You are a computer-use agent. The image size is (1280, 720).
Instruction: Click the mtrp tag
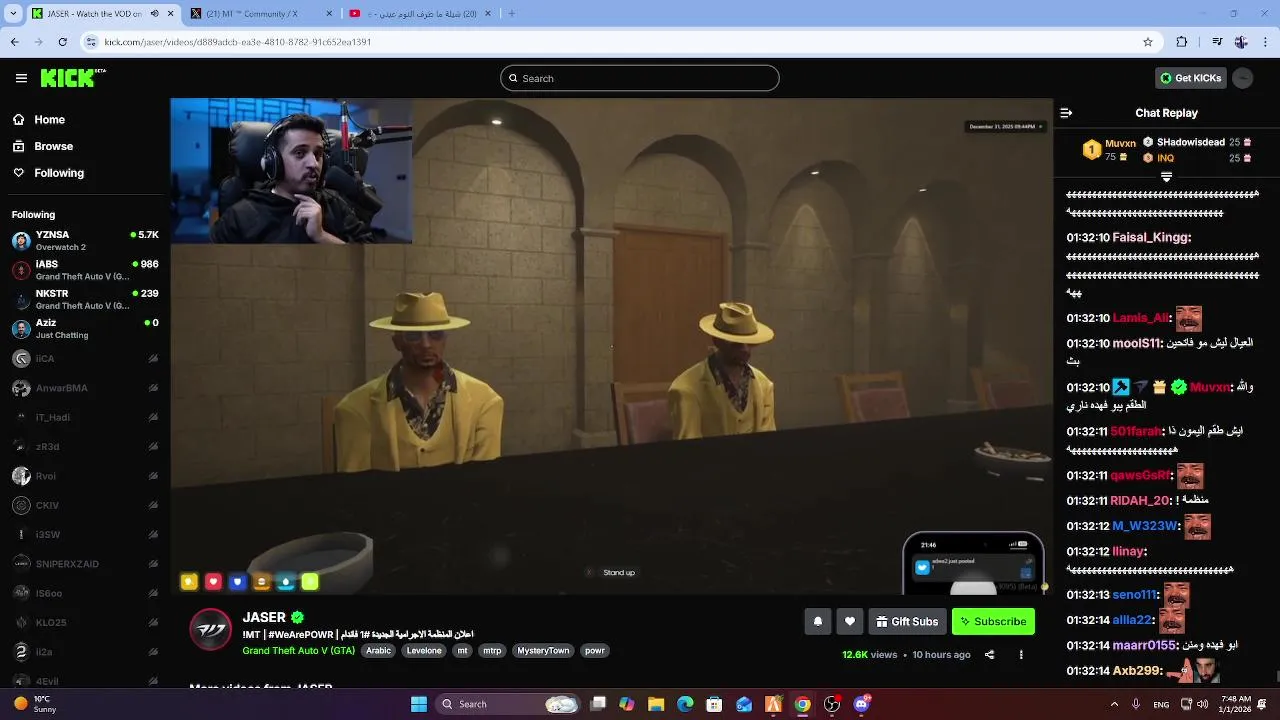pos(492,650)
